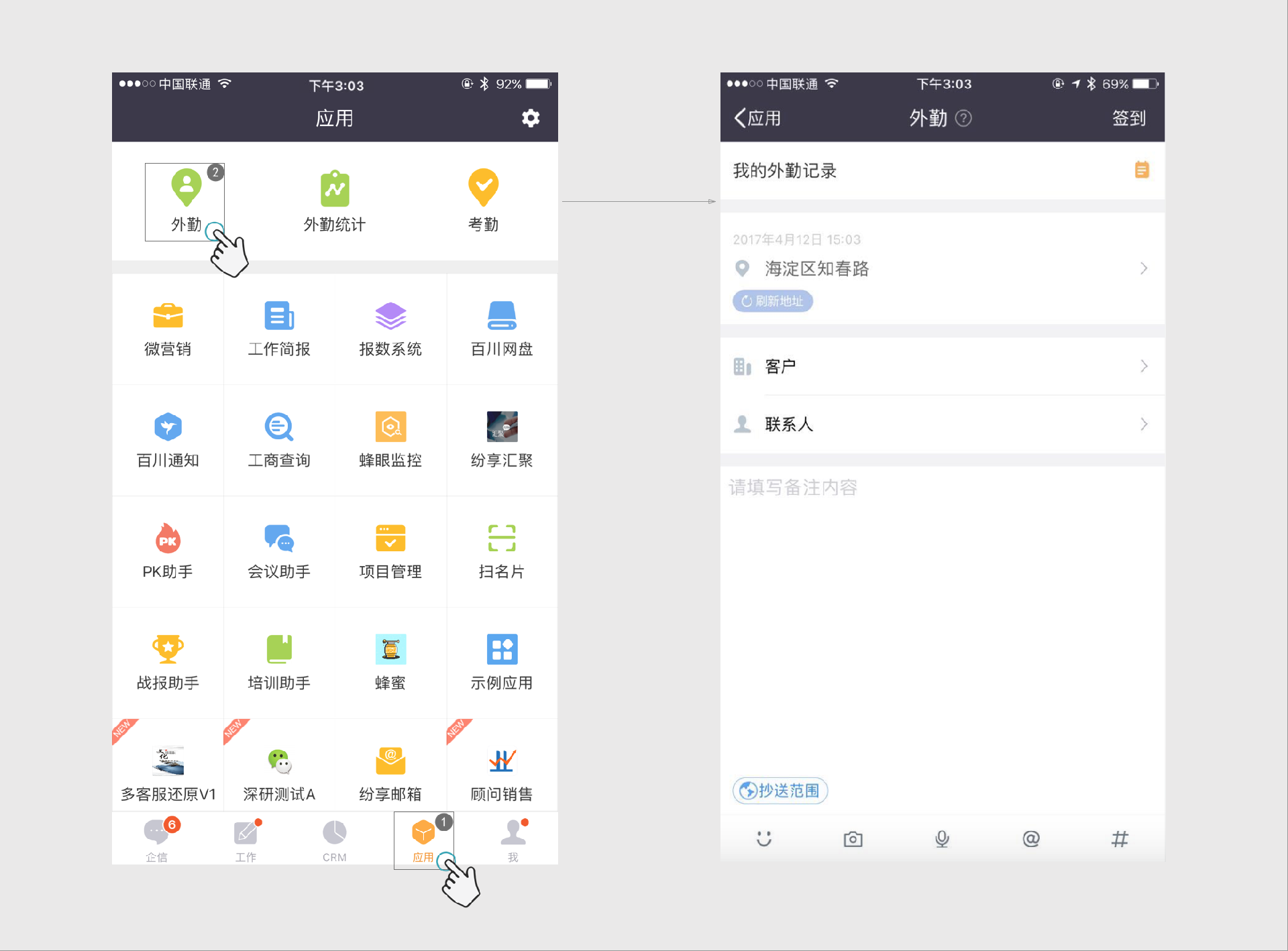This screenshot has height=951, width=1288.
Task: Switch to the 企信 tab
Action: tap(157, 840)
